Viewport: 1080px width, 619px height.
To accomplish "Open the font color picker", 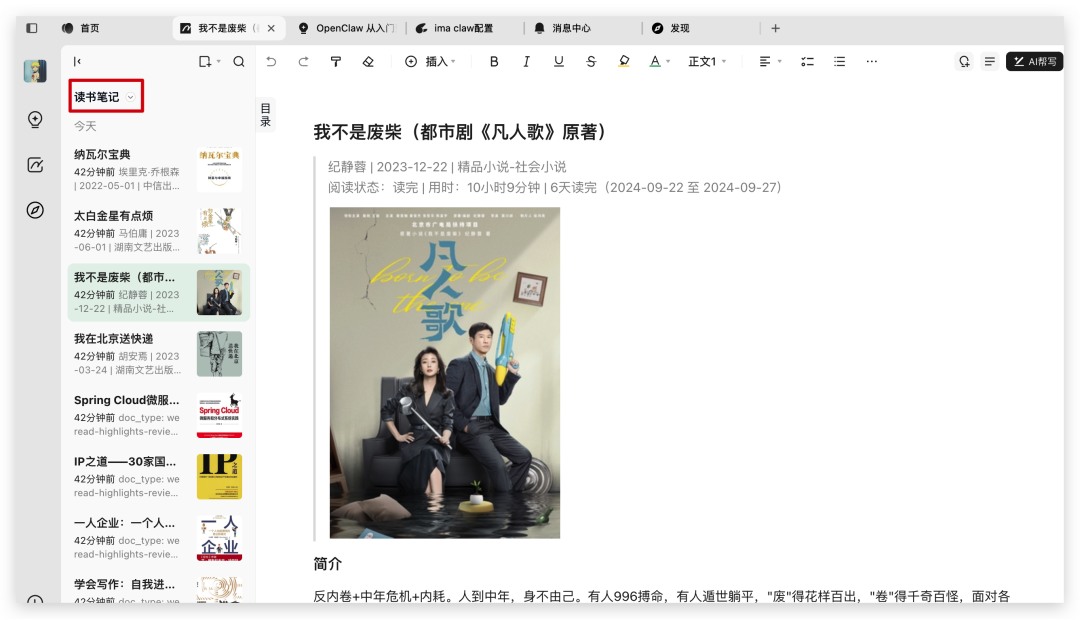I will (657, 61).
